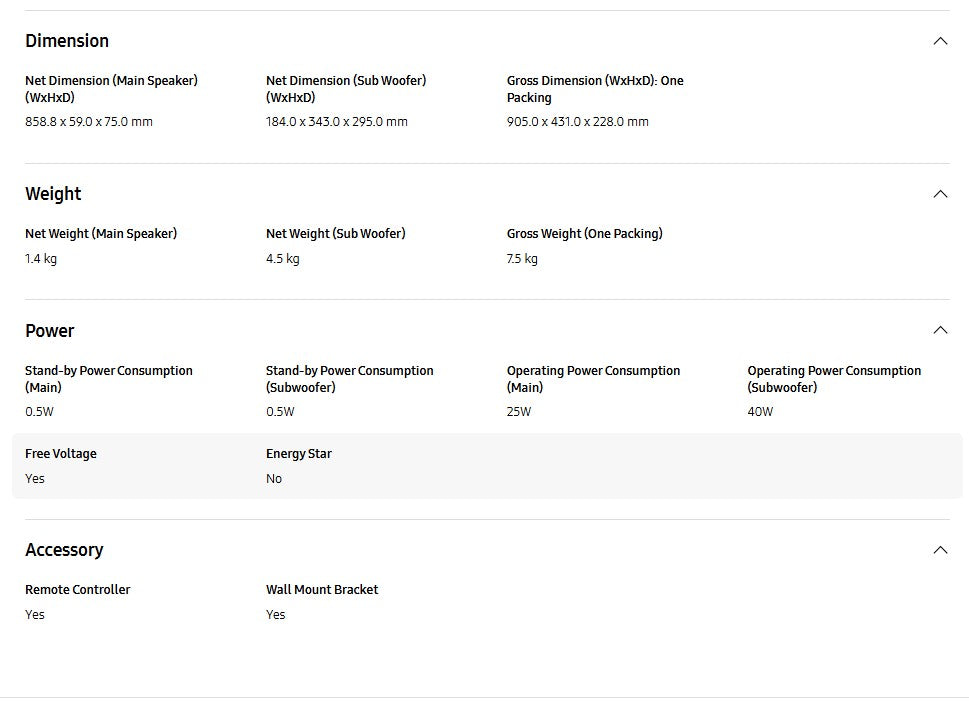Click the Gross Weight (One Packing) label
This screenshot has width=969, height=702.
click(584, 234)
